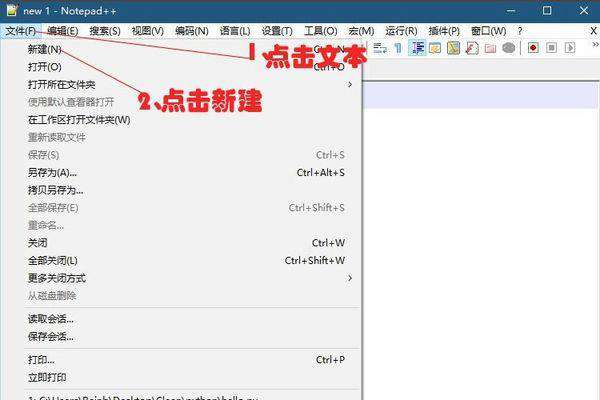Close the document with menu bar X
Screen dimensions: 600x400
[593, 31]
